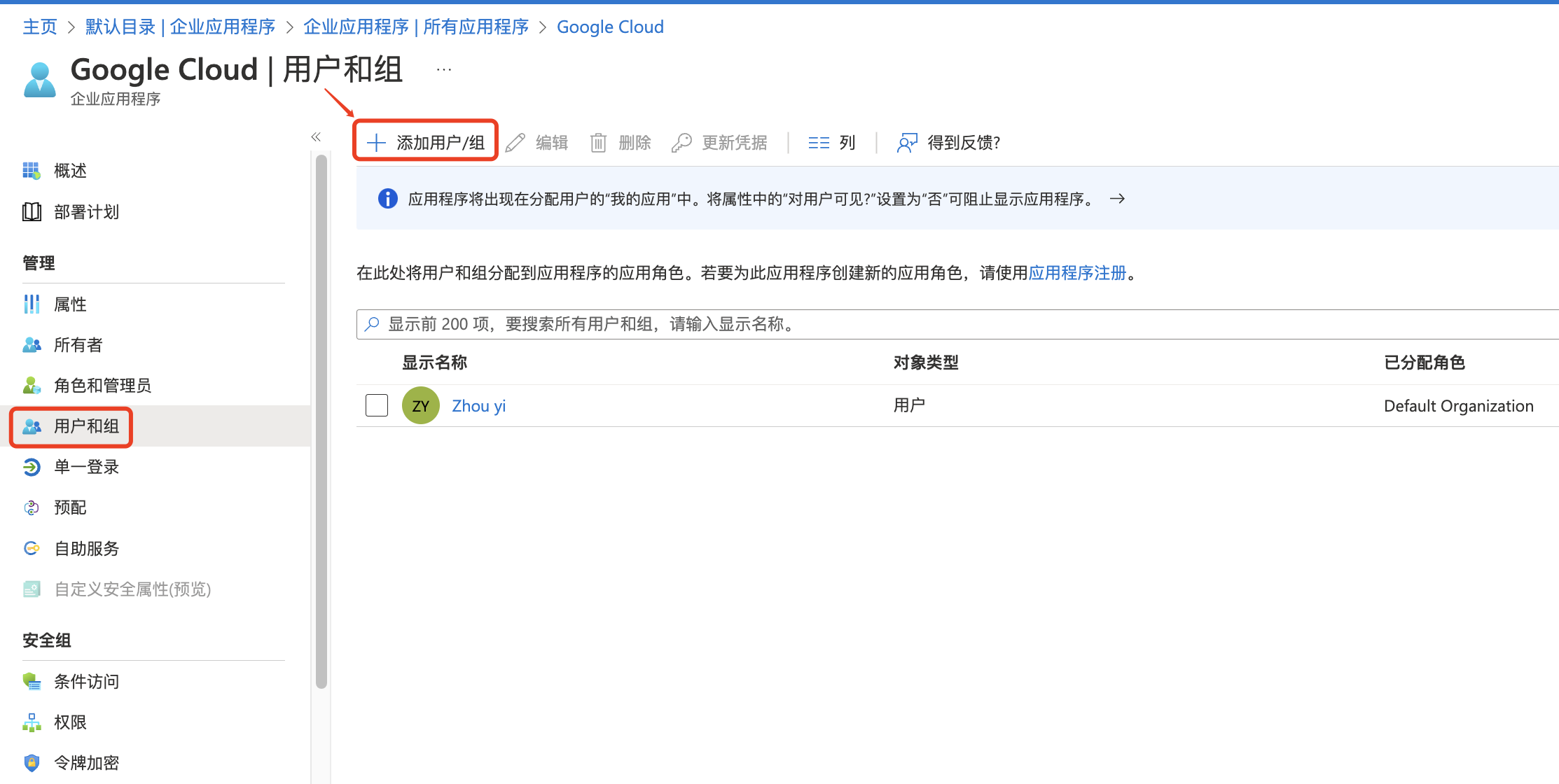Viewport: 1559px width, 784px height.
Task: Click the ZY user avatar
Action: click(420, 405)
